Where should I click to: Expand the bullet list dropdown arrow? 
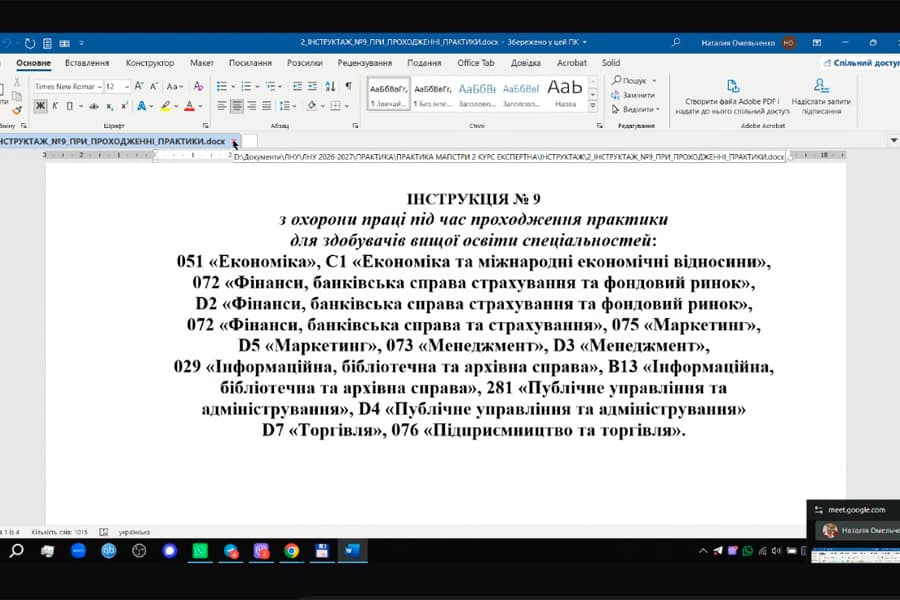pos(233,87)
